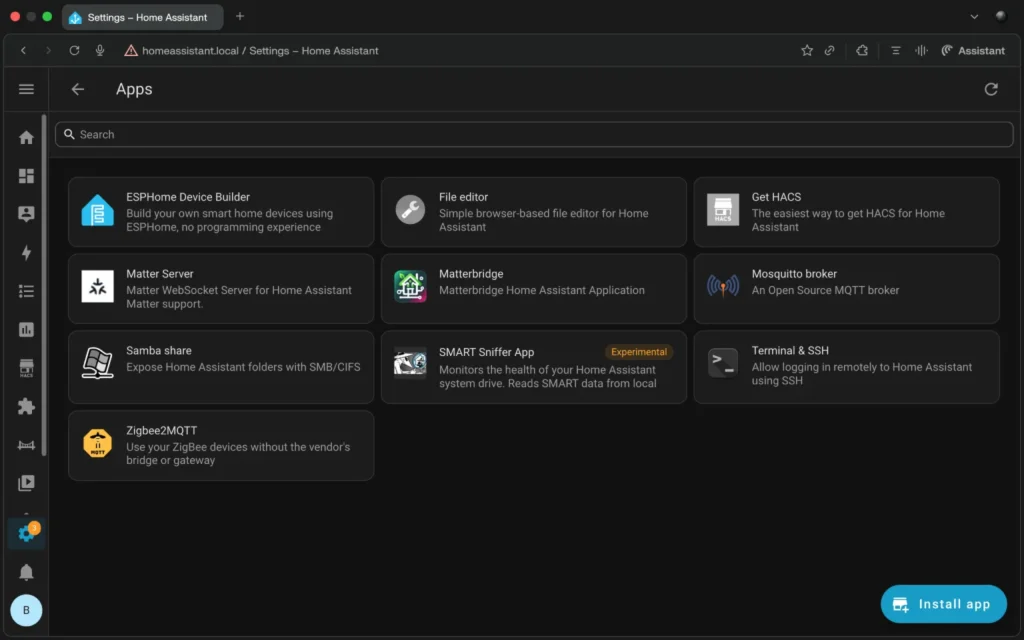Focus the Search apps field

(x=534, y=135)
